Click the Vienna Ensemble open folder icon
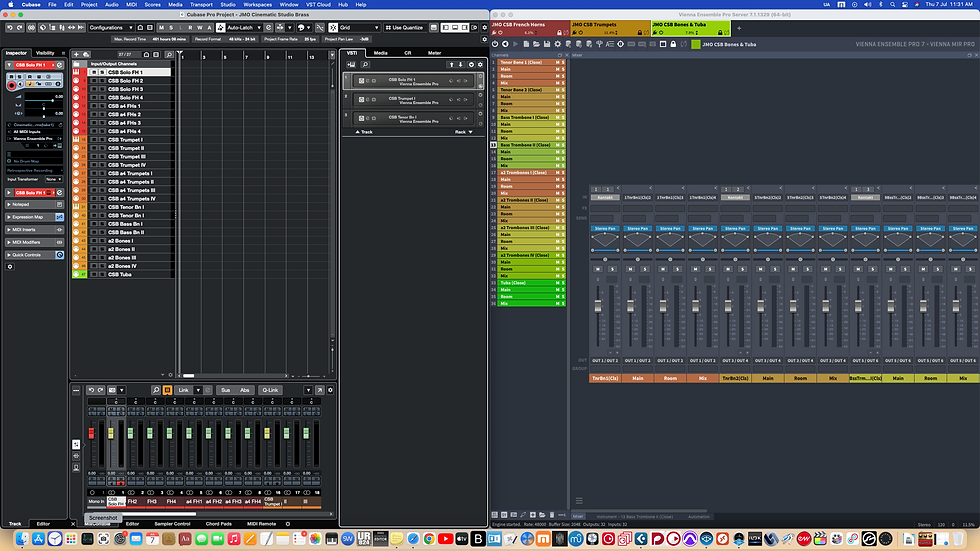This screenshot has height=551, width=980. tap(536, 44)
